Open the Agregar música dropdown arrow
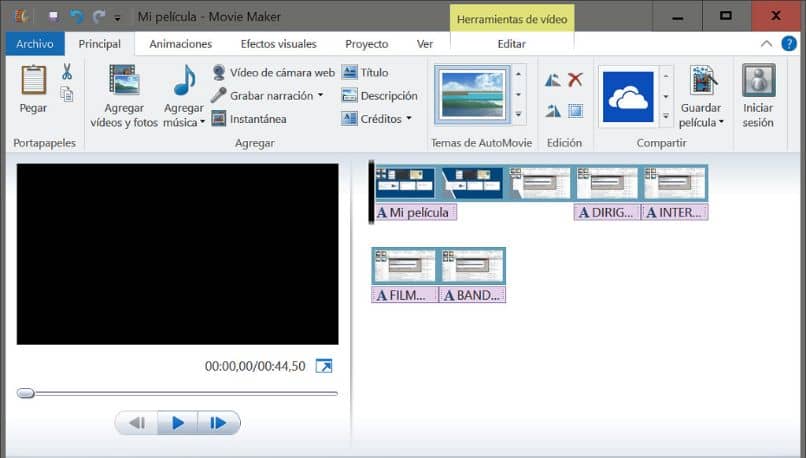The height and width of the screenshot is (458, 806). click(x=202, y=122)
